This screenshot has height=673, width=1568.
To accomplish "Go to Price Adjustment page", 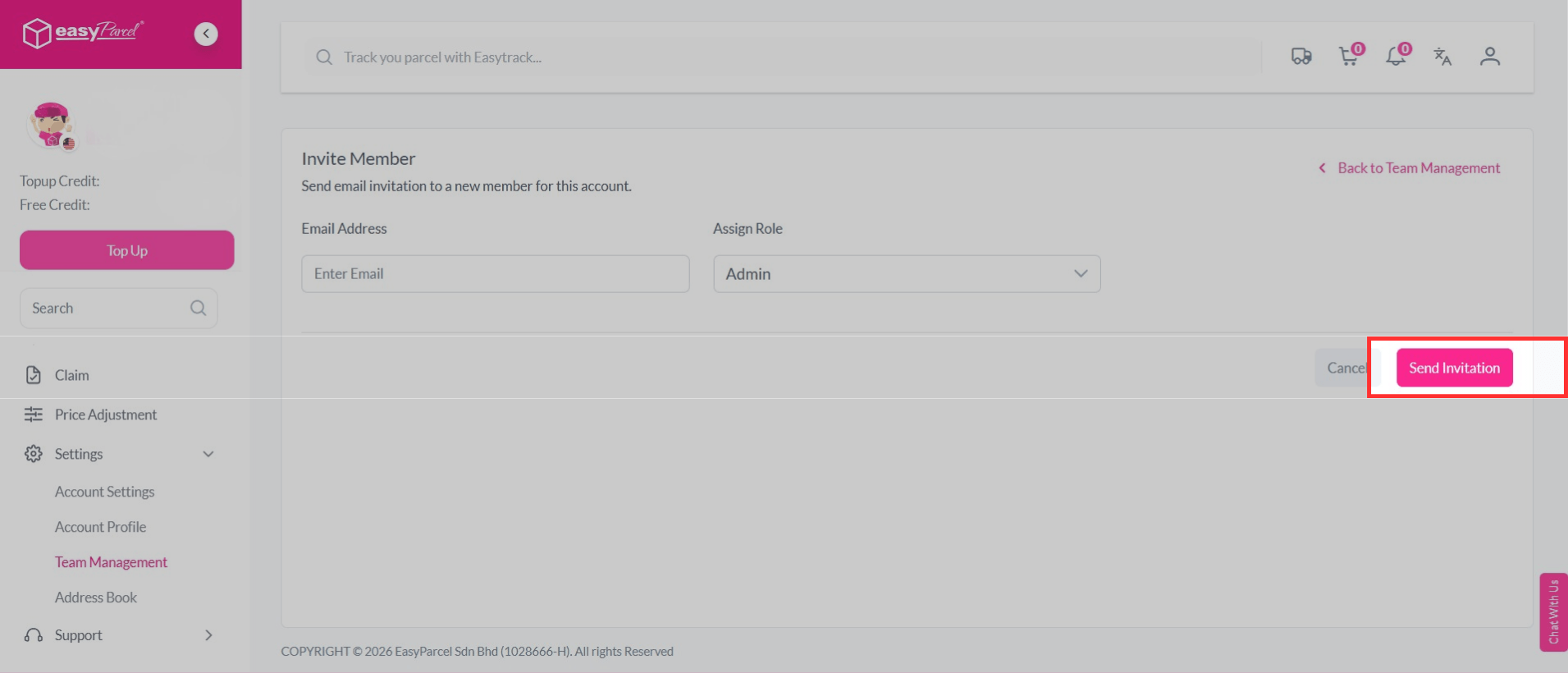I will point(105,414).
